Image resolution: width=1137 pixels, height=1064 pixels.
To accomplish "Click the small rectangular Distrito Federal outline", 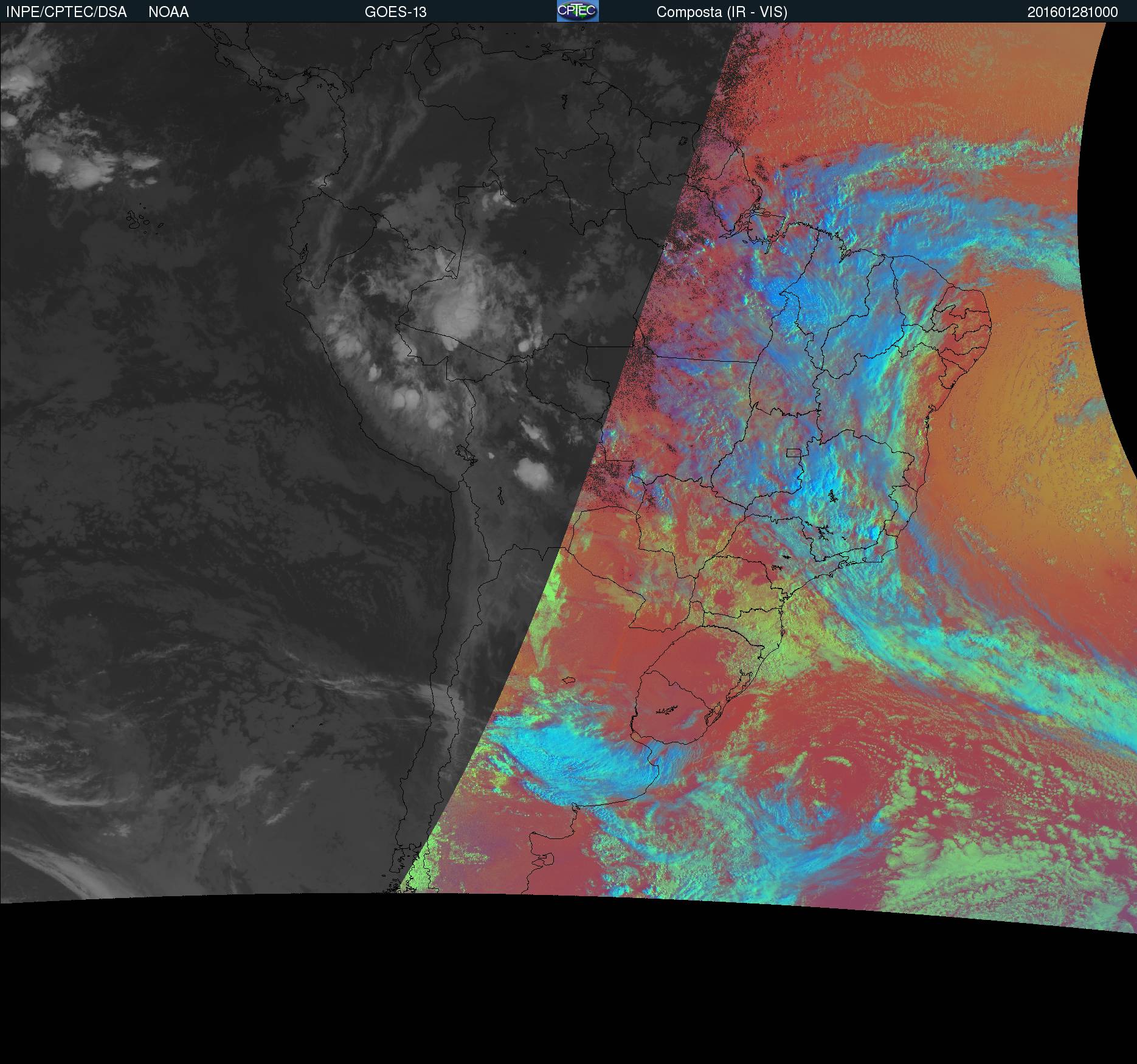I will (794, 452).
